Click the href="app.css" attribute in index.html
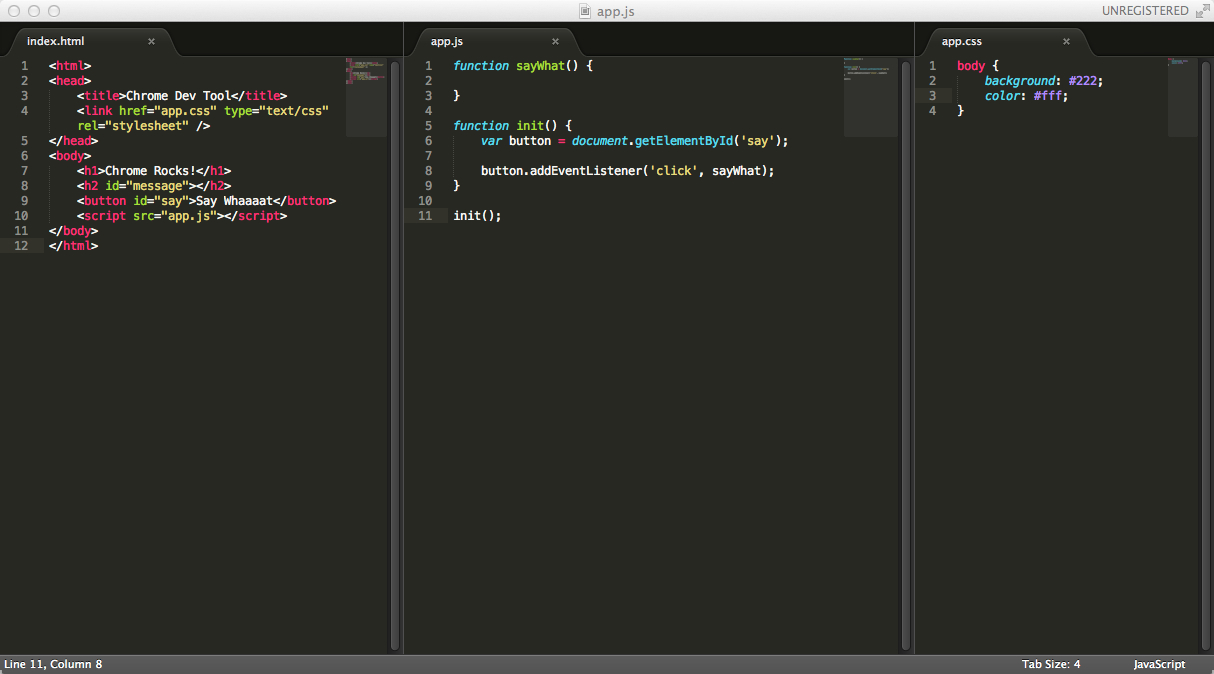Image resolution: width=1214 pixels, height=674 pixels. tap(168, 111)
